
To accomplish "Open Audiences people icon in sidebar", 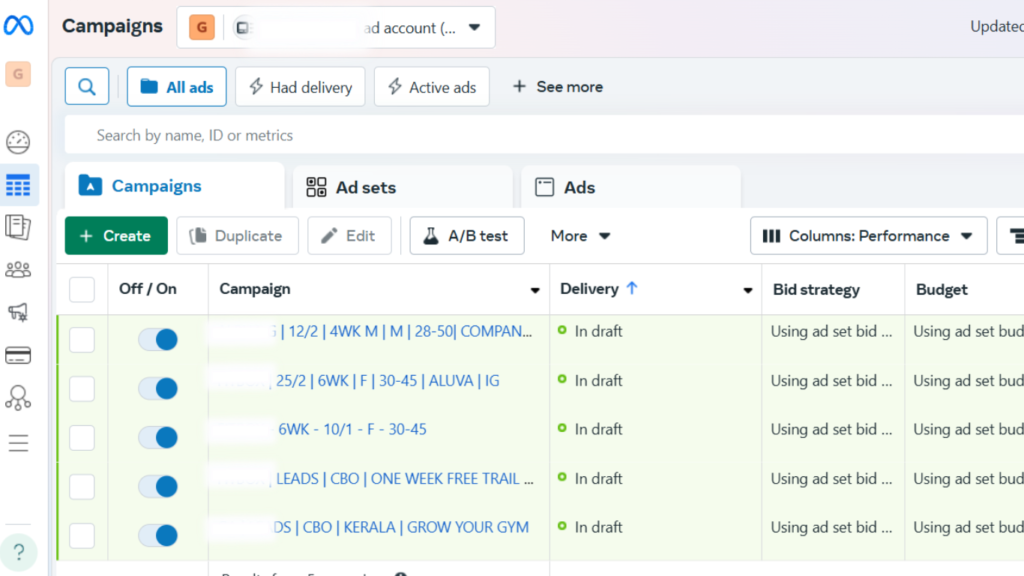I will pyautogui.click(x=18, y=270).
